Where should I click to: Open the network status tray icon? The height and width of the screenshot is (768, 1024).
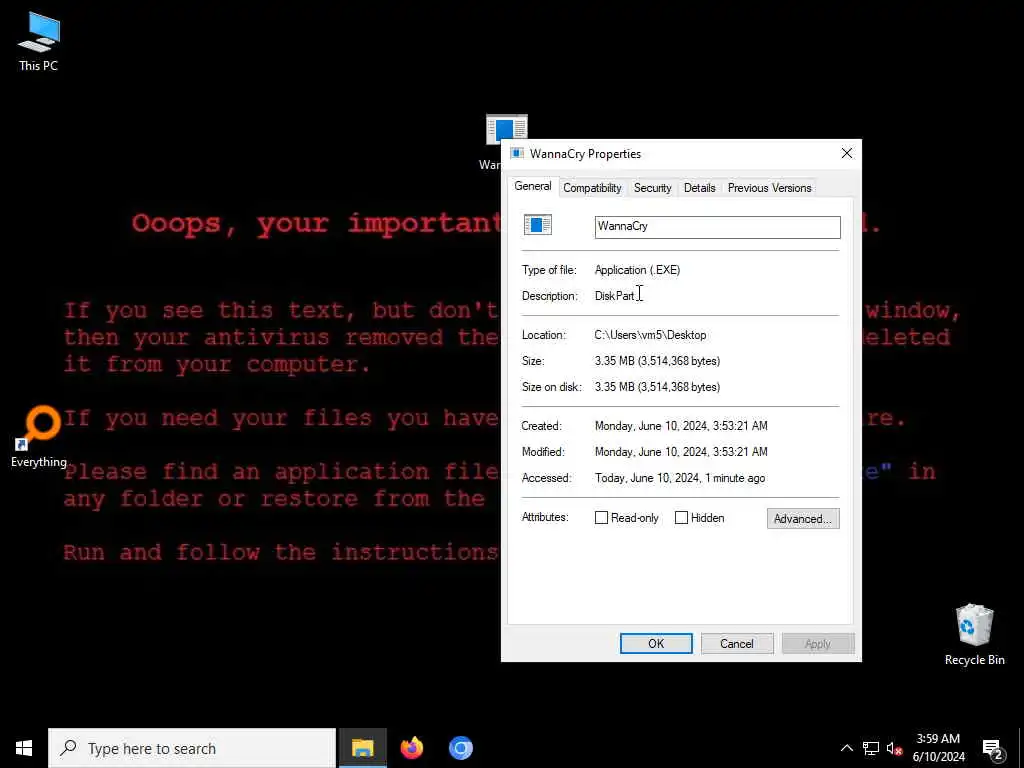pos(871,748)
